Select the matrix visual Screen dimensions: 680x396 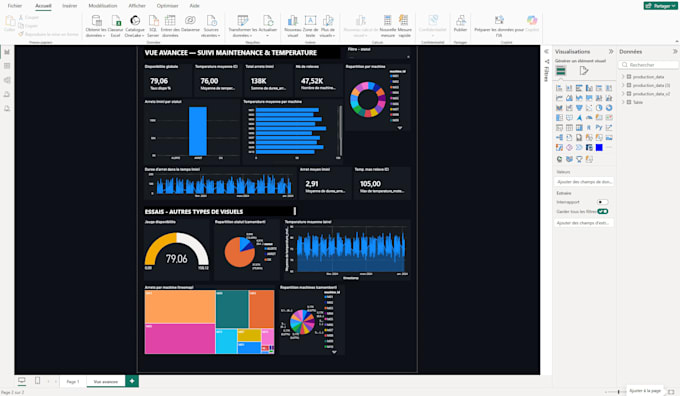coord(579,128)
